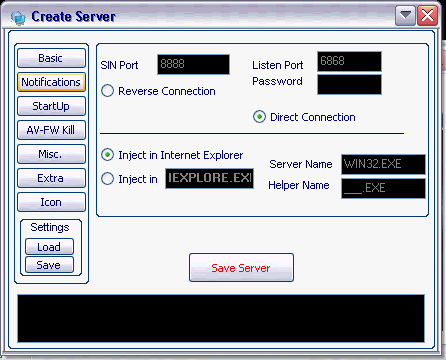Choose the custom Inject in radio button
Viewport: 446px width, 360px height.
107,179
